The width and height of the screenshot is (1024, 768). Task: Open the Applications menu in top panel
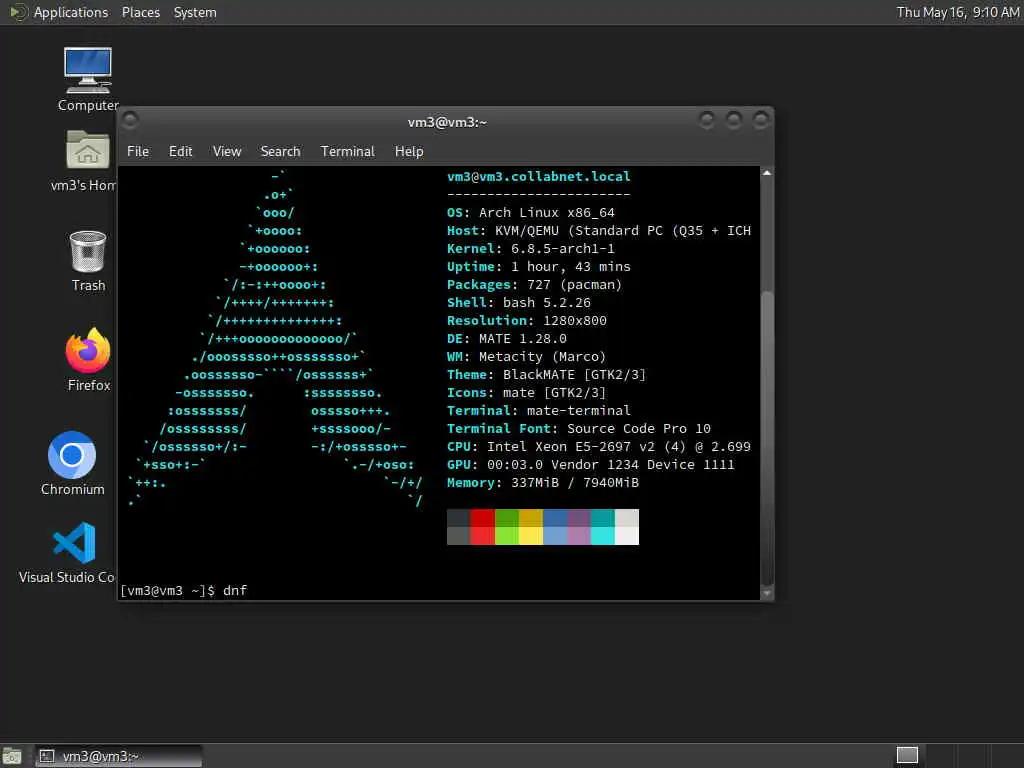[71, 12]
